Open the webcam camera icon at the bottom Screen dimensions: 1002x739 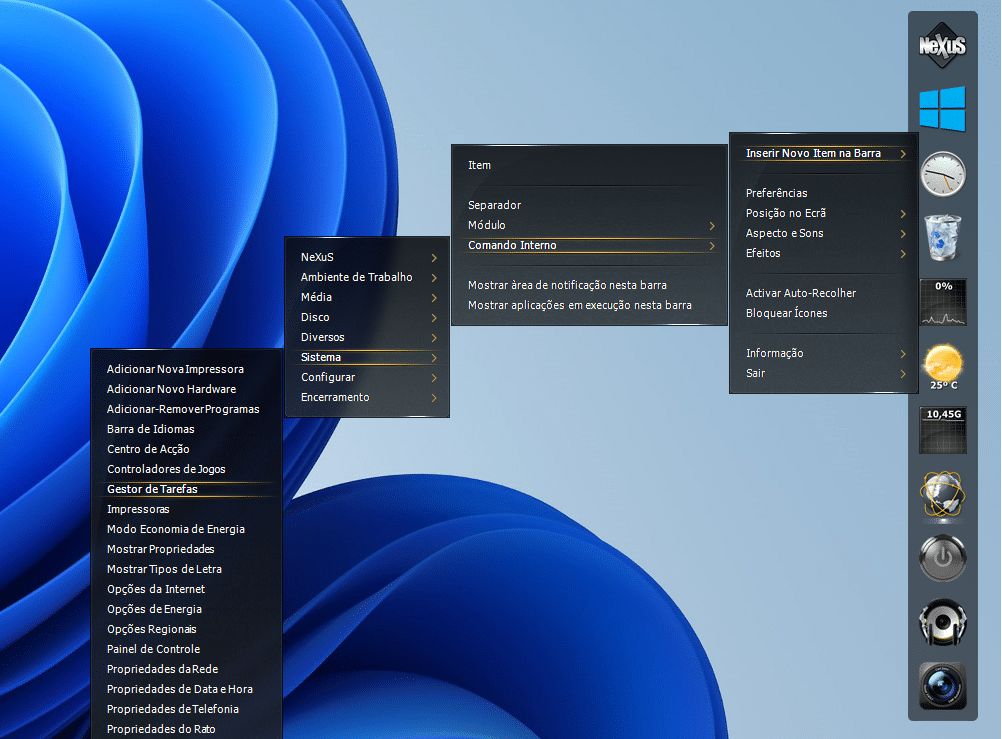point(942,686)
